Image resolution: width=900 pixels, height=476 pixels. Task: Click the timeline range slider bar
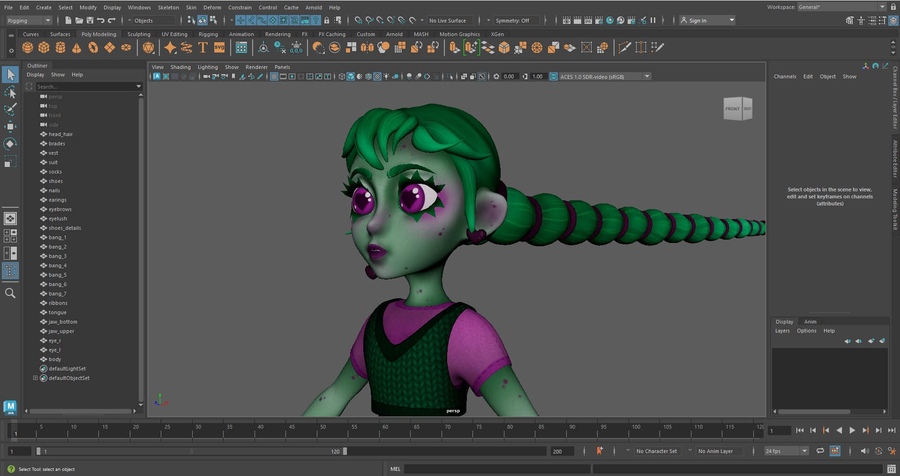[190, 451]
